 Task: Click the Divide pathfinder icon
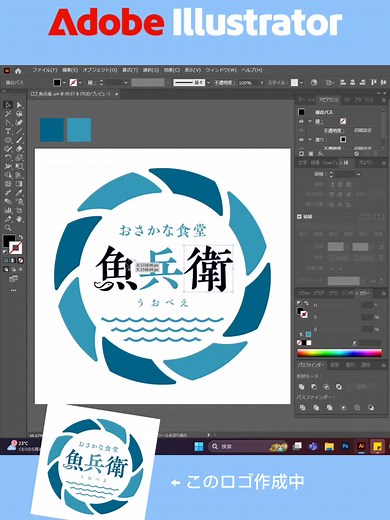point(302,407)
